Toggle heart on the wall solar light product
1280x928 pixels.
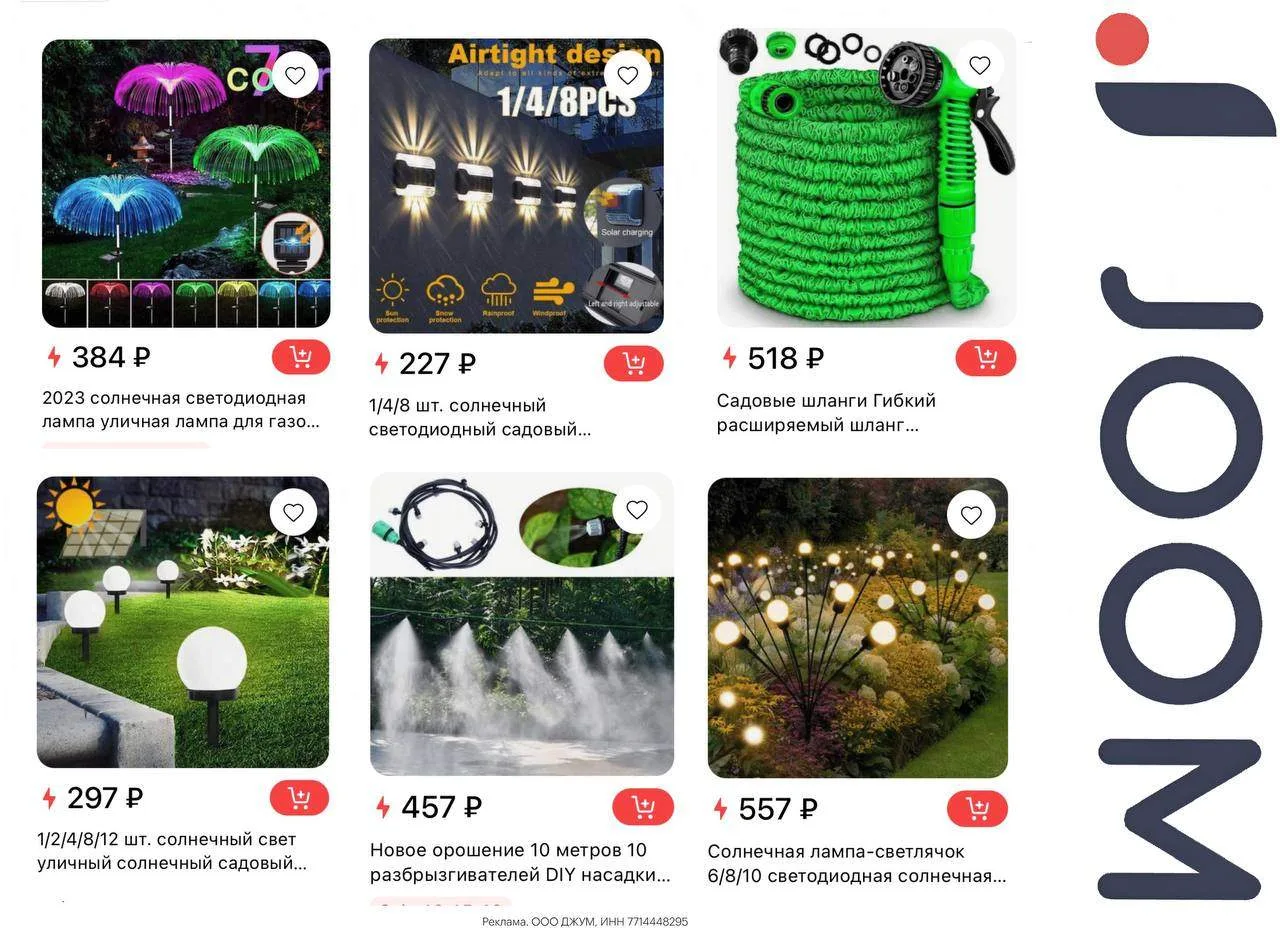(x=627, y=75)
